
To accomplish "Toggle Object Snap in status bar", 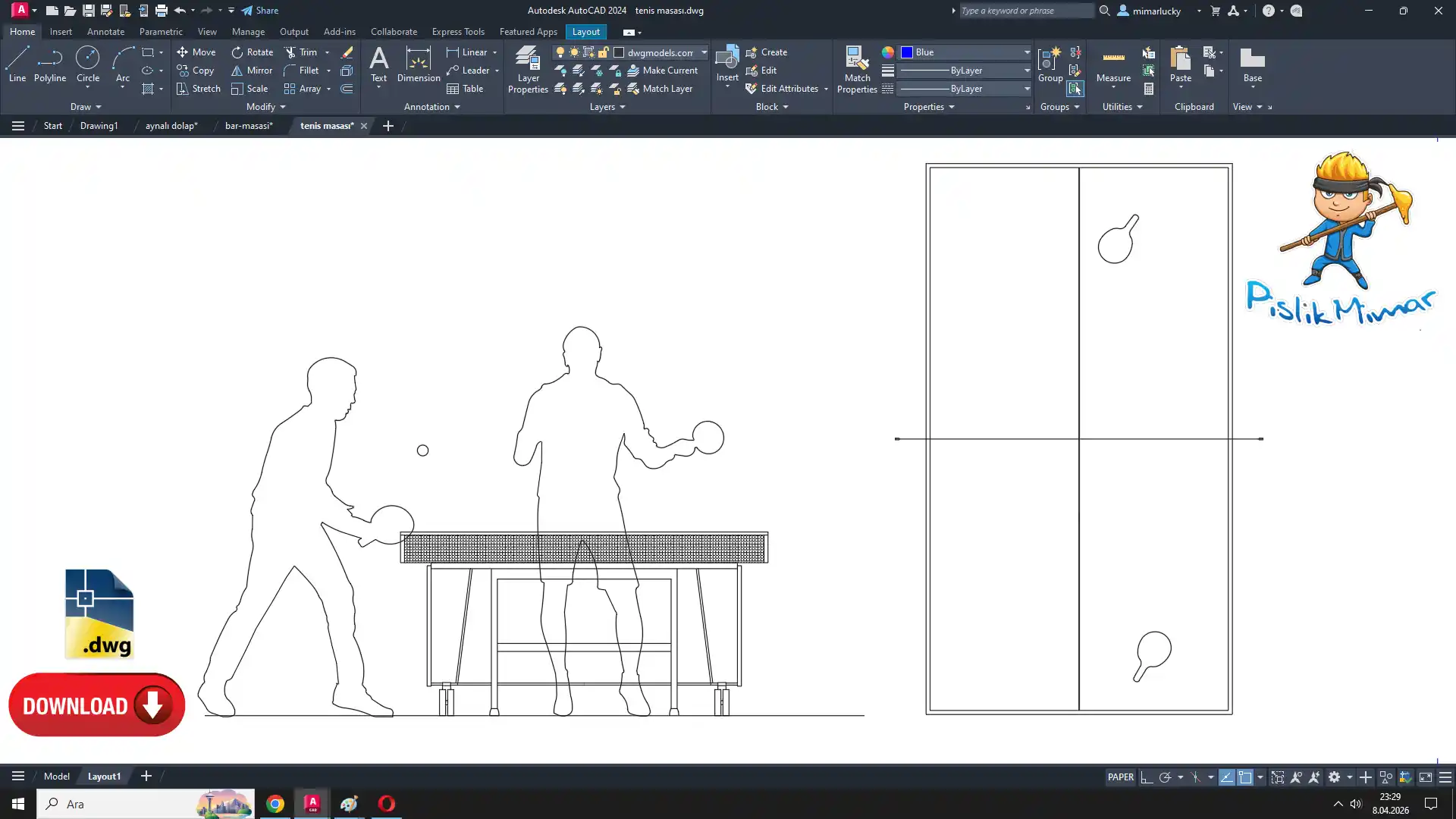I will 1245,777.
